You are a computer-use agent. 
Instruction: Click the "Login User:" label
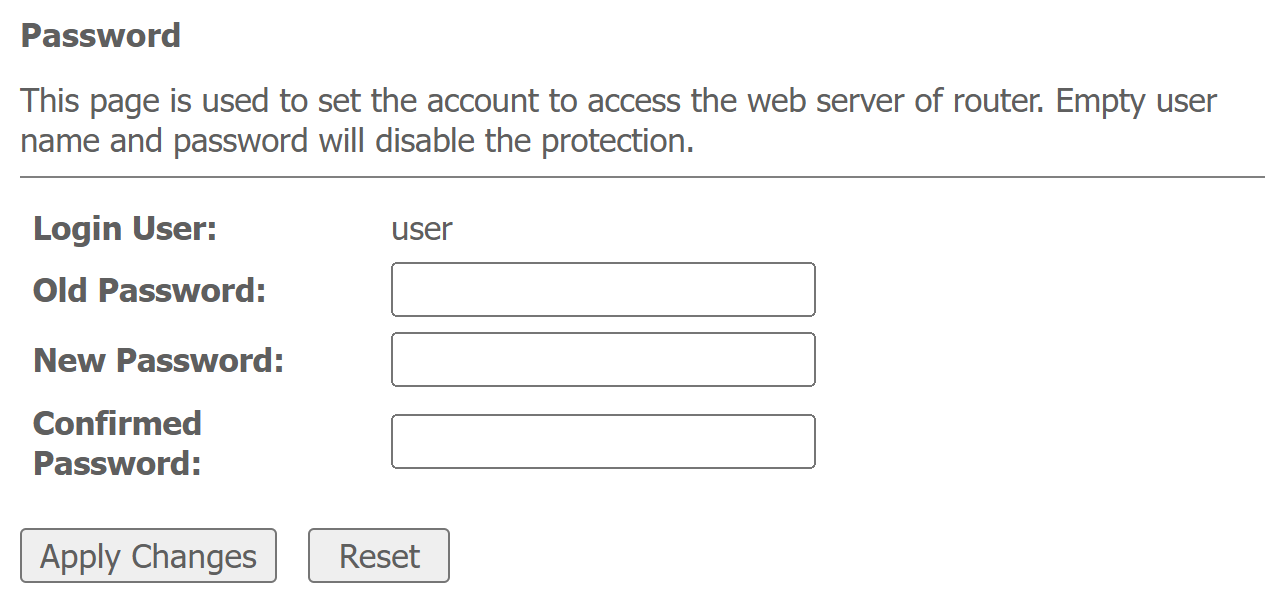pyautogui.click(x=125, y=229)
